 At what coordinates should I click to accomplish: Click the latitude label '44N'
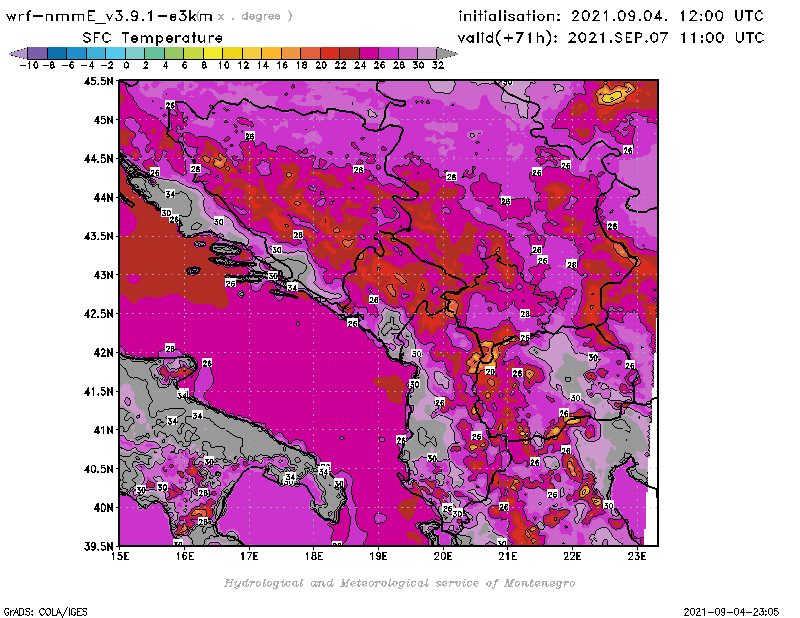104,197
